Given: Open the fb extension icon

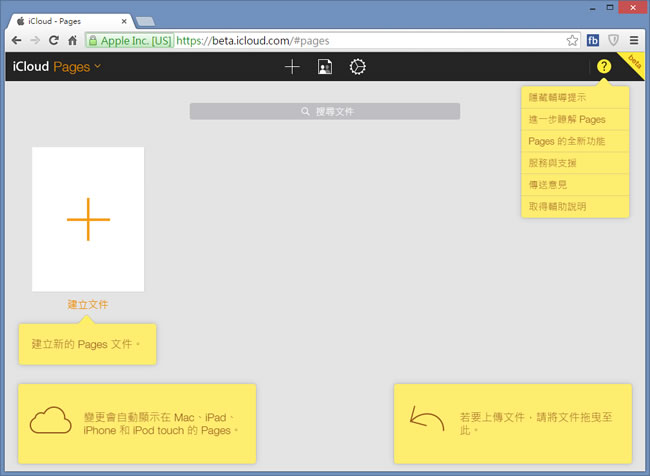Looking at the screenshot, I should 593,40.
